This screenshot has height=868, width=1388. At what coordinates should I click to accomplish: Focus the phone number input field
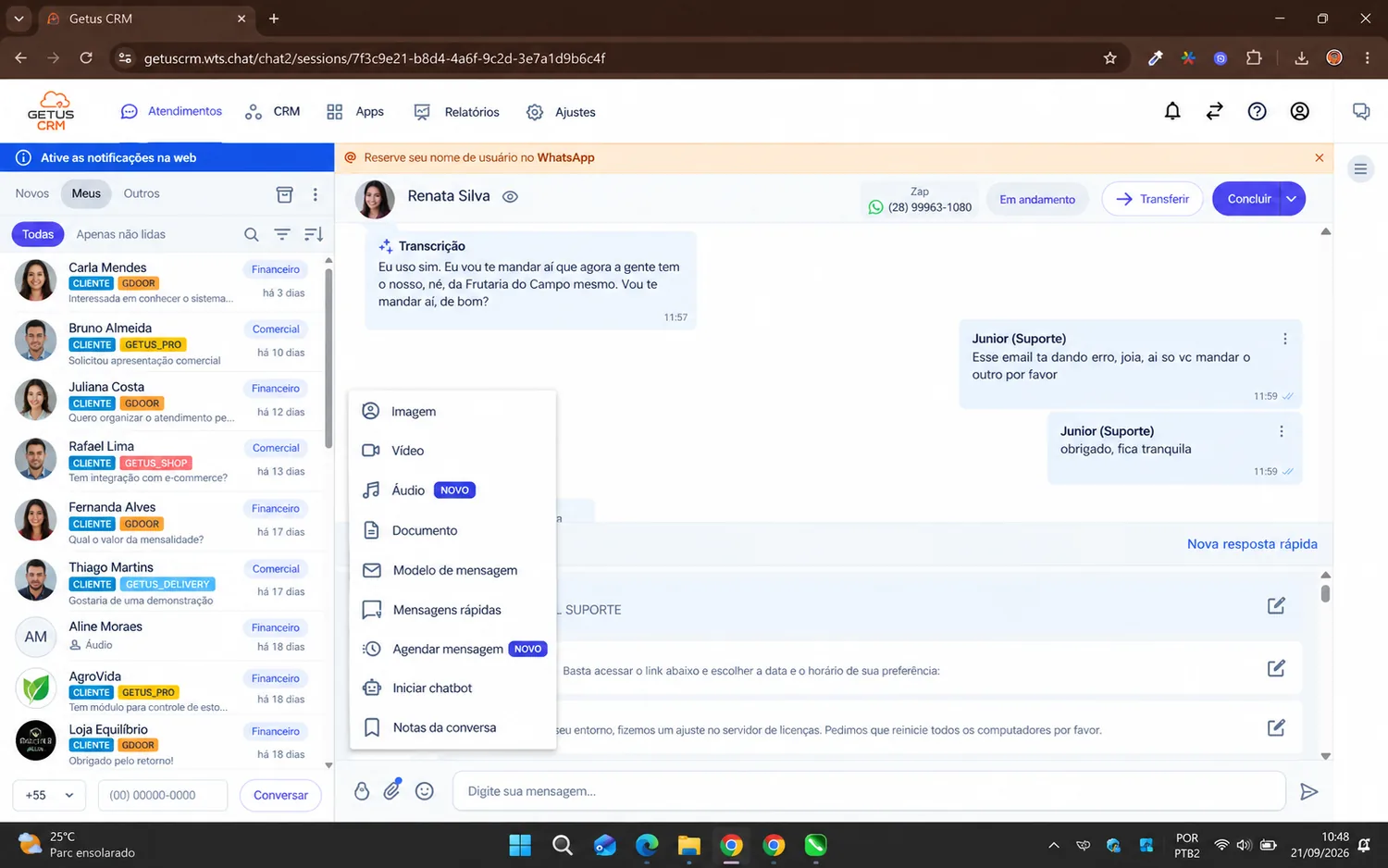(x=162, y=795)
